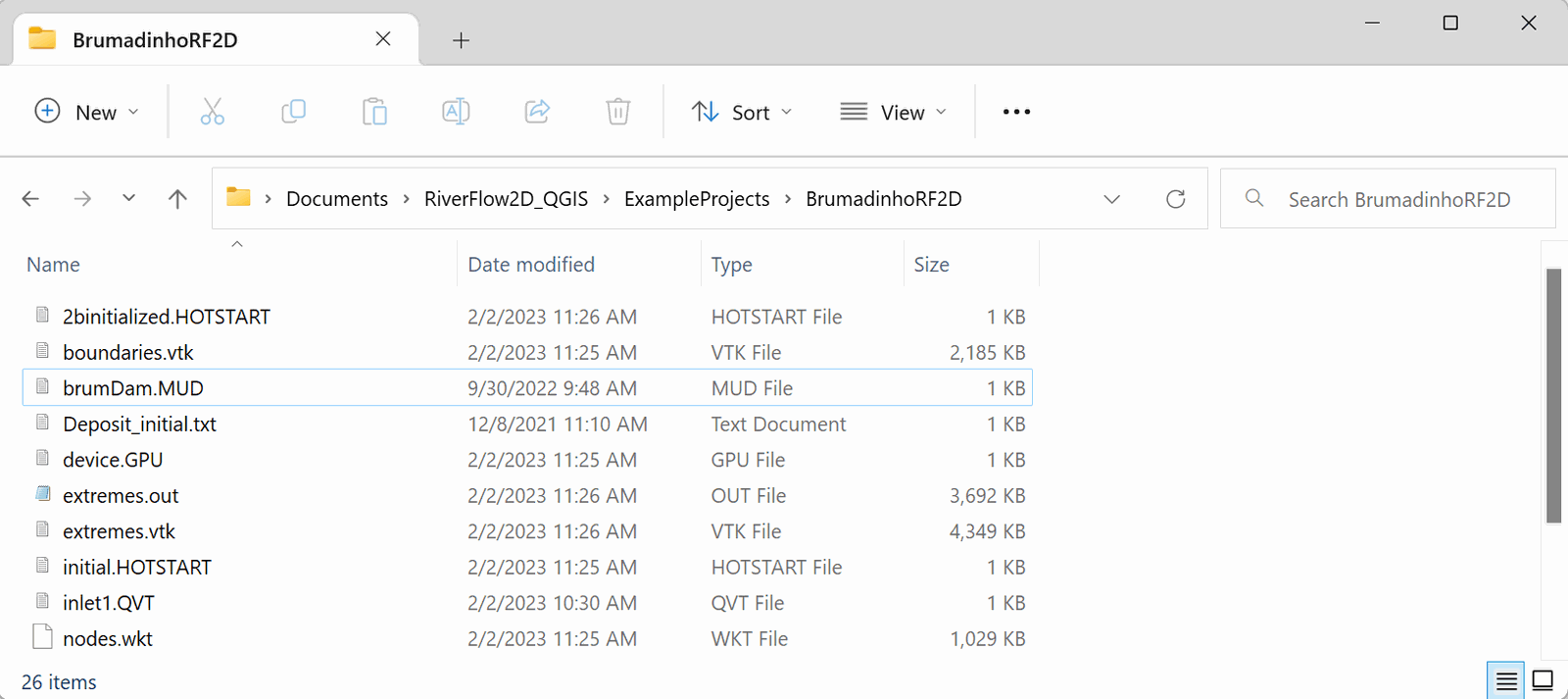The image size is (1568, 699).
Task: Expand the Sort options menu
Action: click(742, 112)
